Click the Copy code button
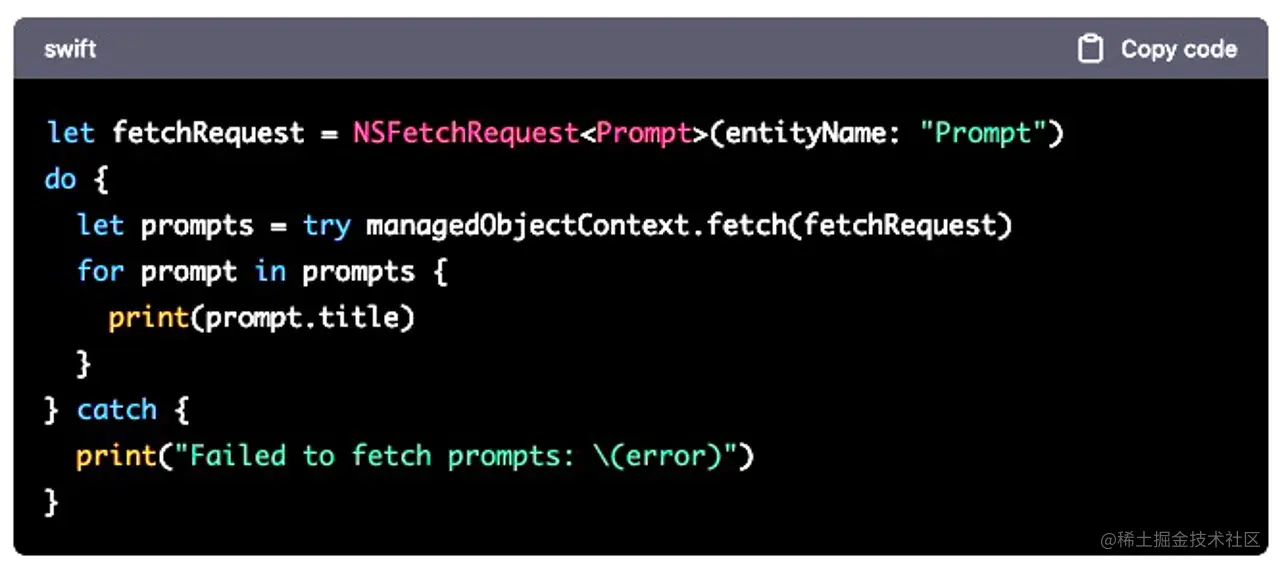The image size is (1280, 569). (1158, 49)
